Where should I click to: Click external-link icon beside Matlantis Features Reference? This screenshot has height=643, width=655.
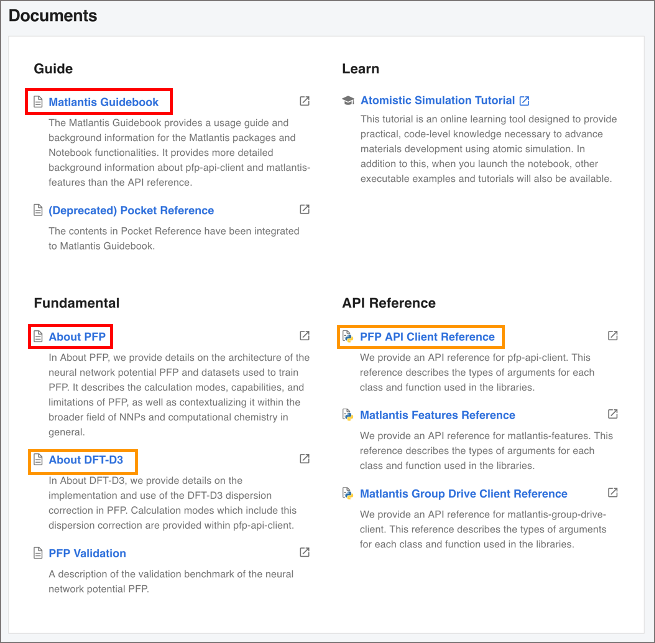613,414
